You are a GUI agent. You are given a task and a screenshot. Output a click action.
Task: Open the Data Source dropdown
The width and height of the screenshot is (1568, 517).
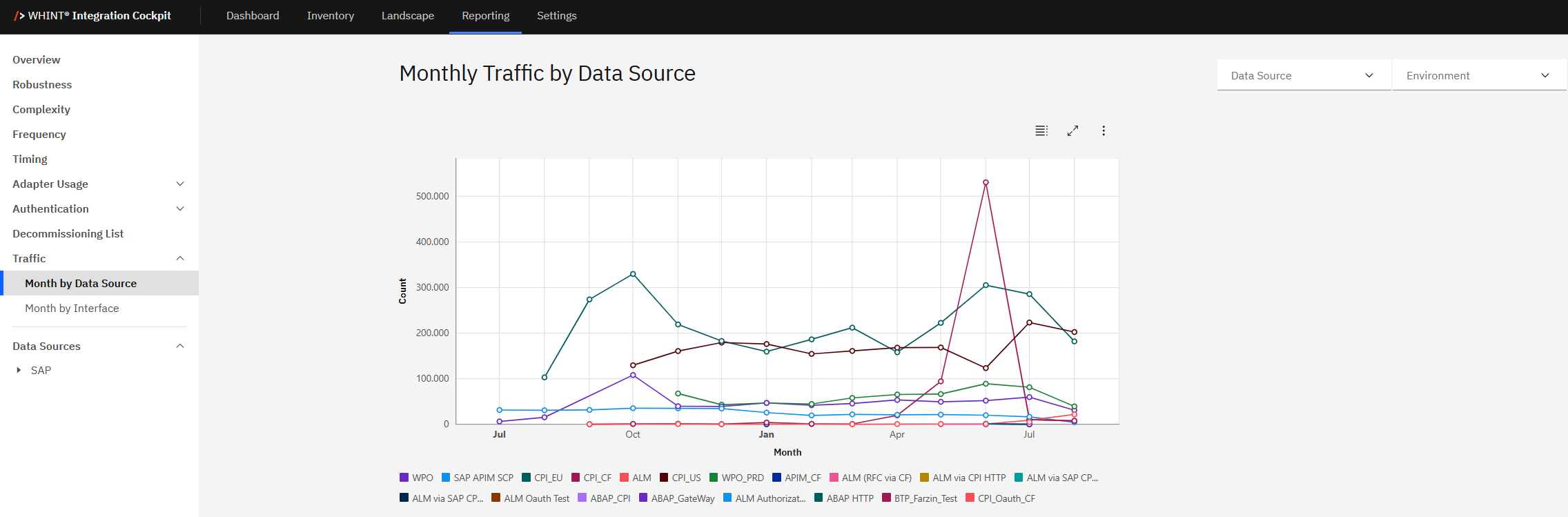pos(1302,76)
